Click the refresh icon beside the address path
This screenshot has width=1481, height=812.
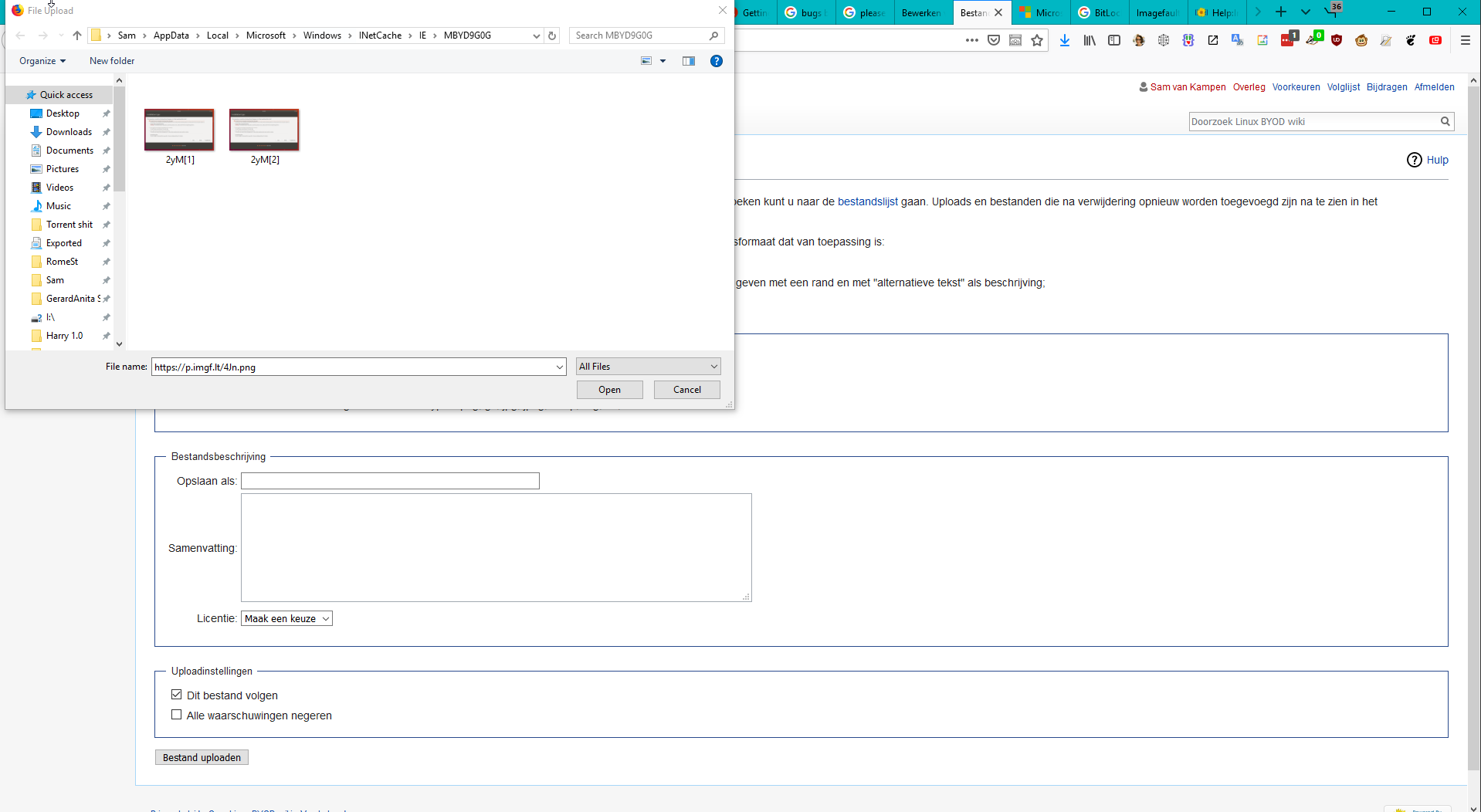point(552,36)
